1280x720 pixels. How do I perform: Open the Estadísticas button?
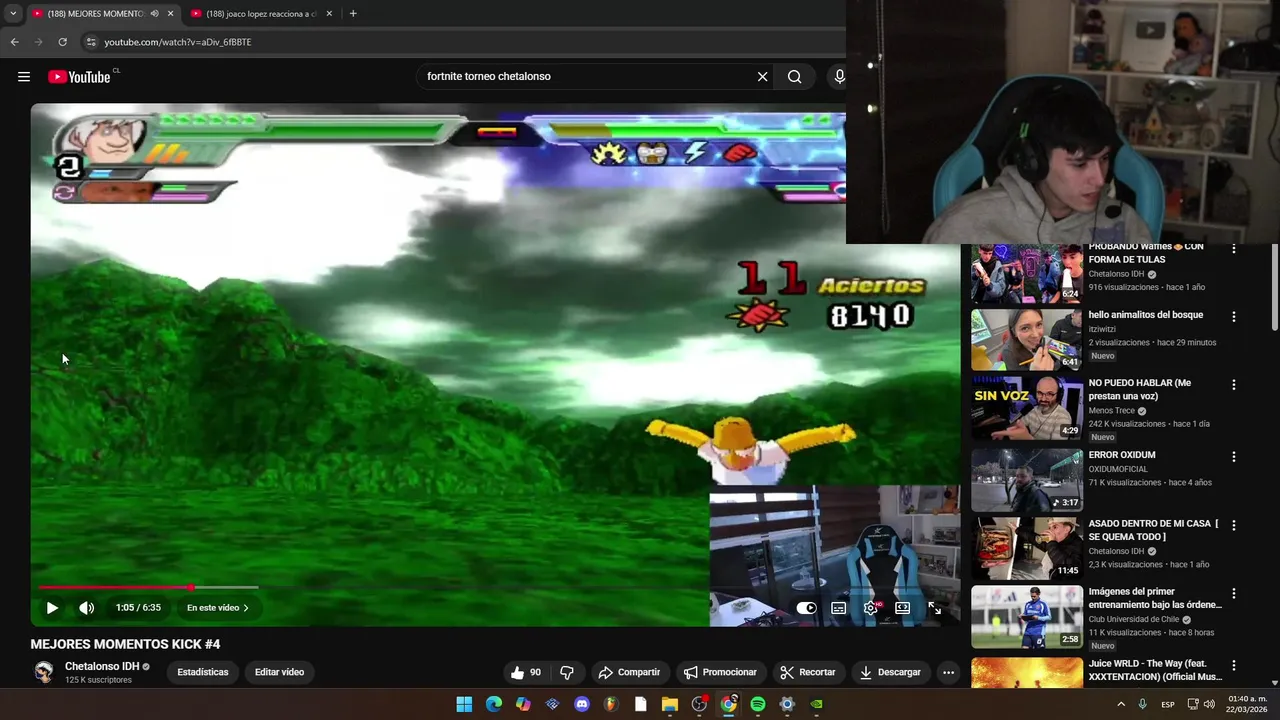(x=203, y=672)
